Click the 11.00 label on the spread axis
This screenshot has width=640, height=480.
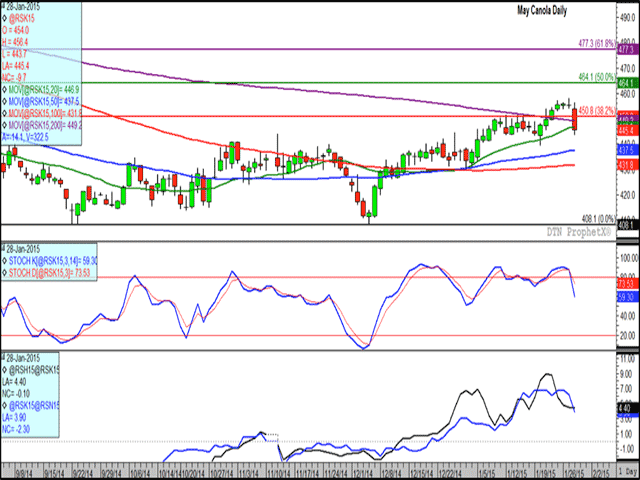pos(627,359)
